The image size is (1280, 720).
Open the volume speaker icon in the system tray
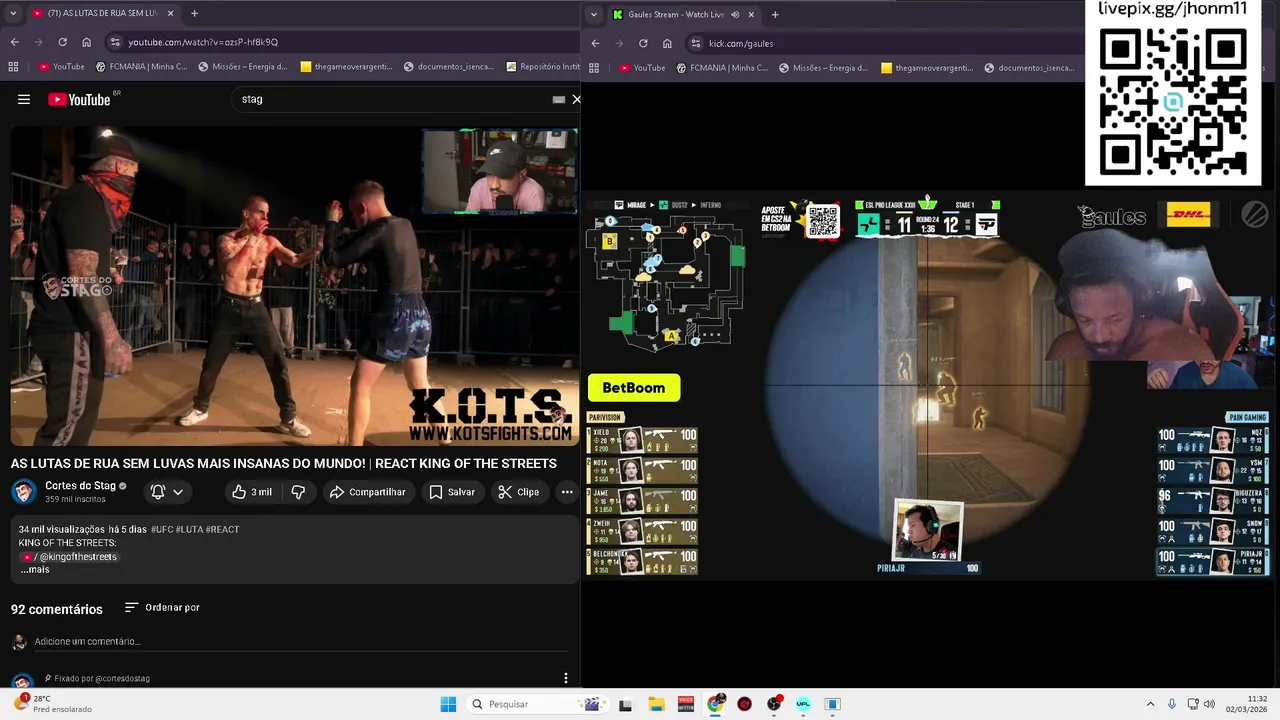[x=1209, y=704]
